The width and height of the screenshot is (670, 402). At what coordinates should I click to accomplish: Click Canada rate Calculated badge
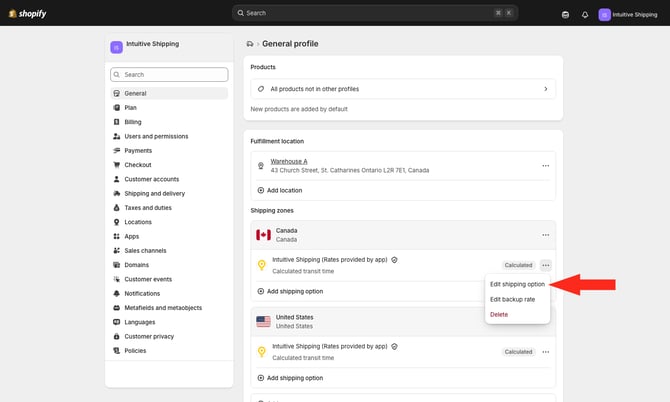pyautogui.click(x=518, y=265)
